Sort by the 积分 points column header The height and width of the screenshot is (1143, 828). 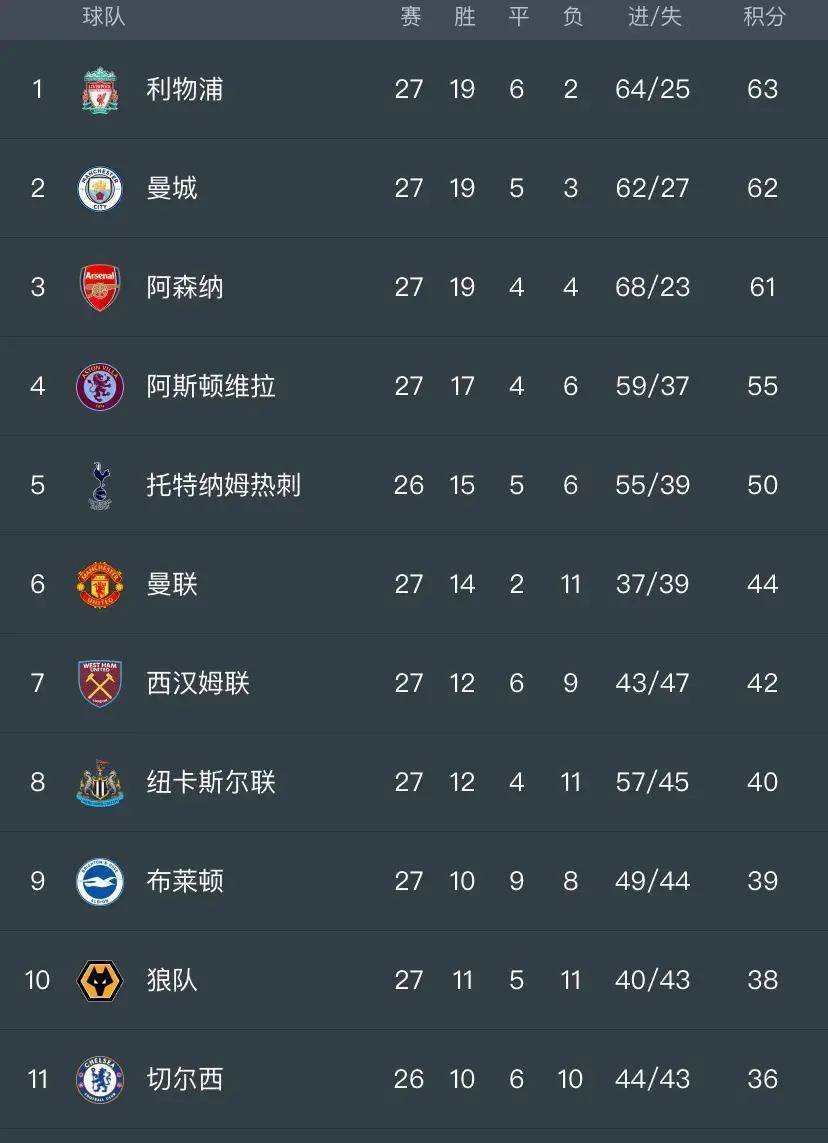coord(765,17)
